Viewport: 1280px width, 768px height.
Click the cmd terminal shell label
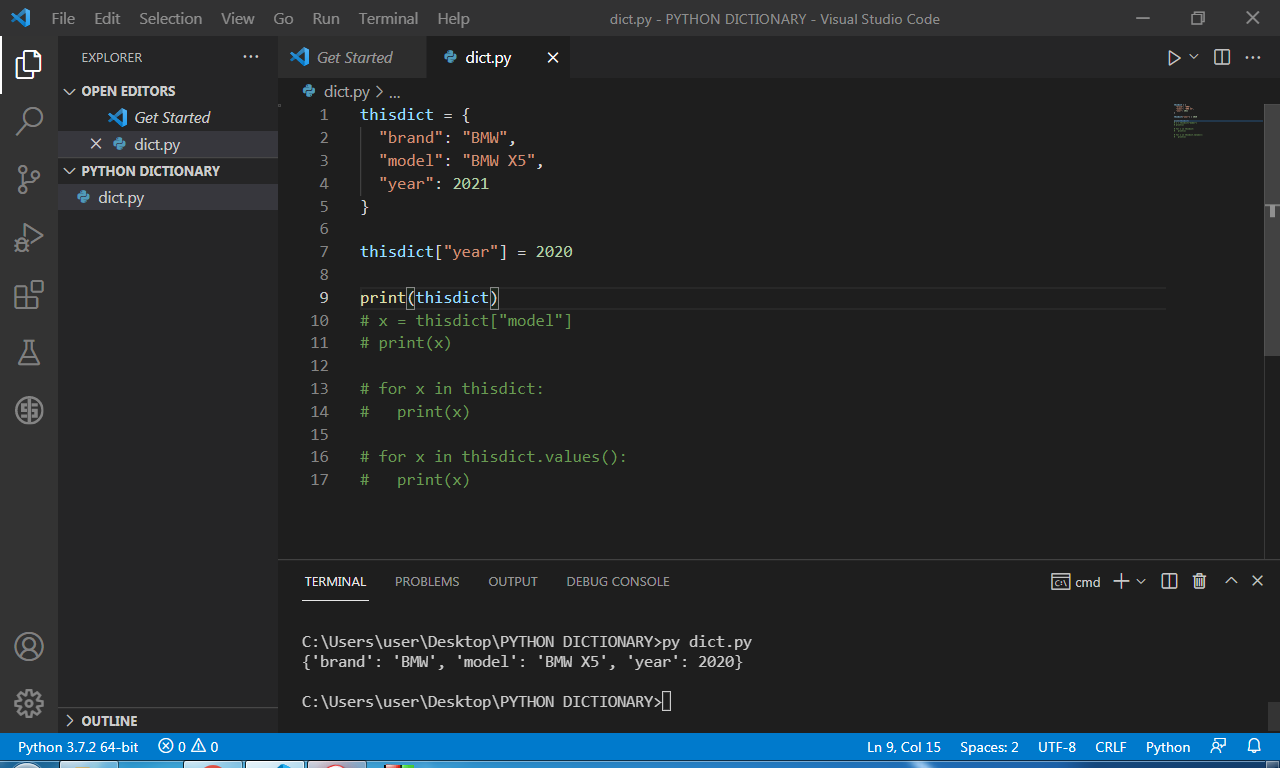tap(1076, 582)
